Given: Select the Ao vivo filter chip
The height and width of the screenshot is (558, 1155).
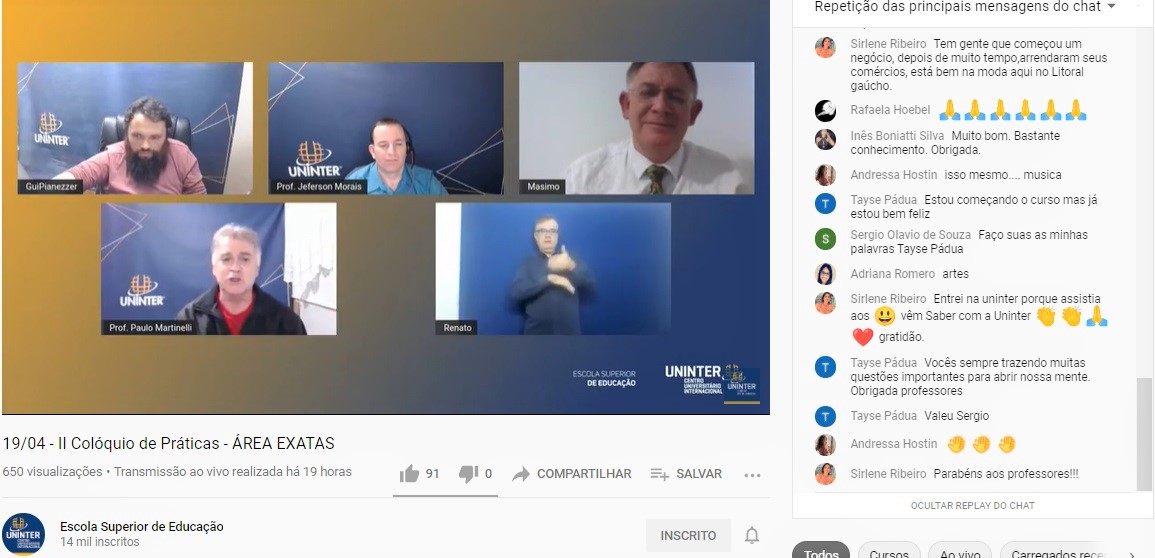Looking at the screenshot, I should 960,552.
